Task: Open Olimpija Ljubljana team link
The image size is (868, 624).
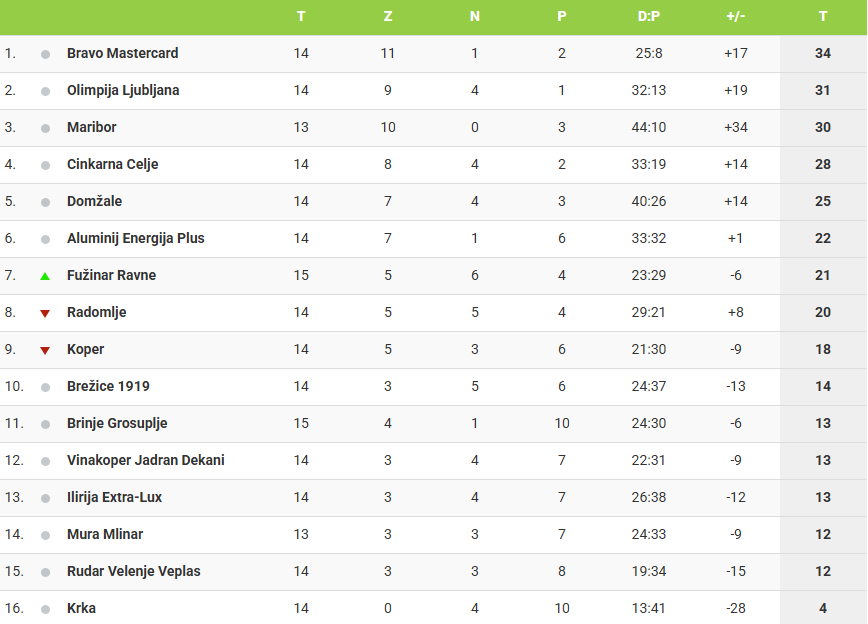Action: pyautogui.click(x=123, y=90)
